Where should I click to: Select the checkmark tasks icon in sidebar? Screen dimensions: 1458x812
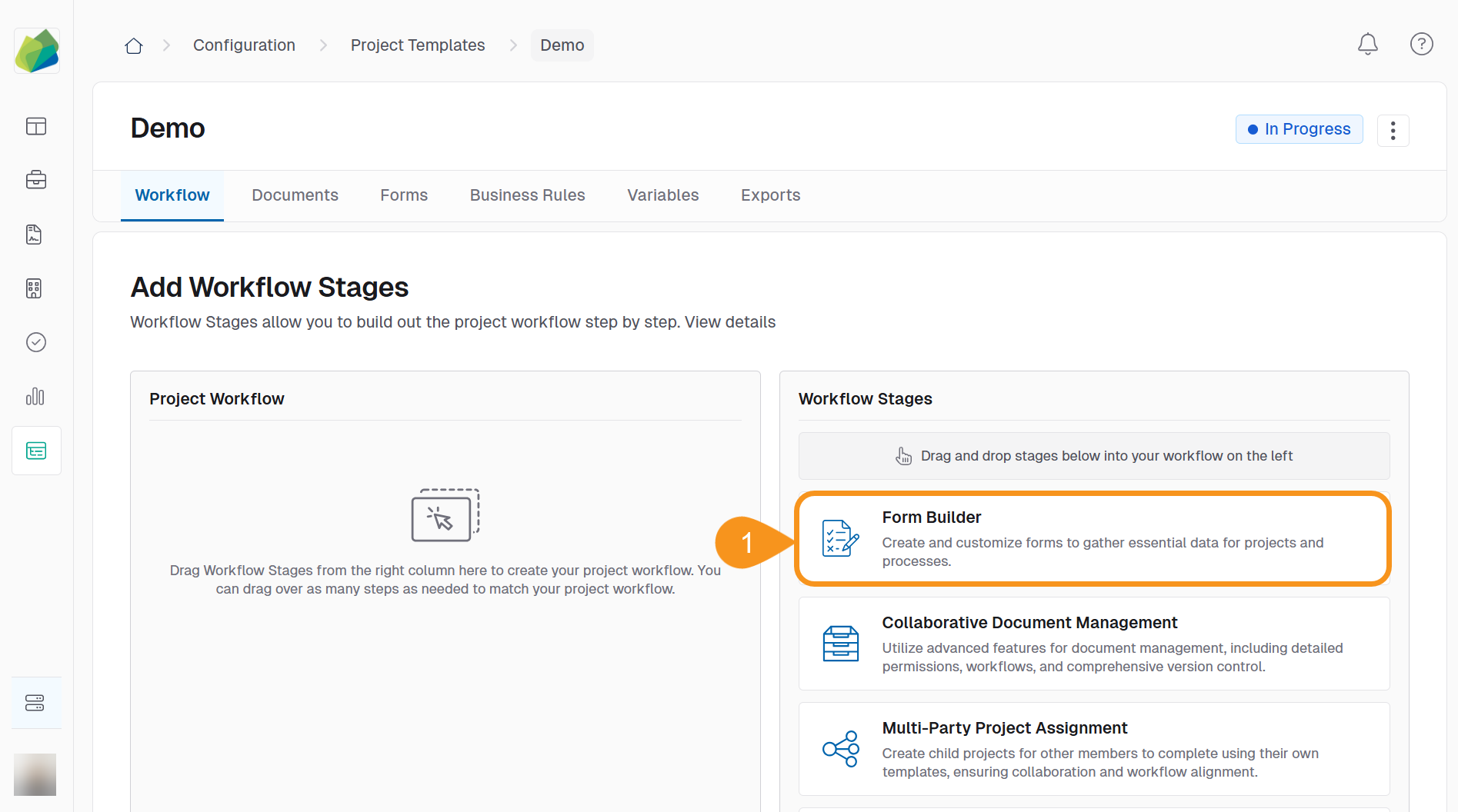click(x=36, y=342)
